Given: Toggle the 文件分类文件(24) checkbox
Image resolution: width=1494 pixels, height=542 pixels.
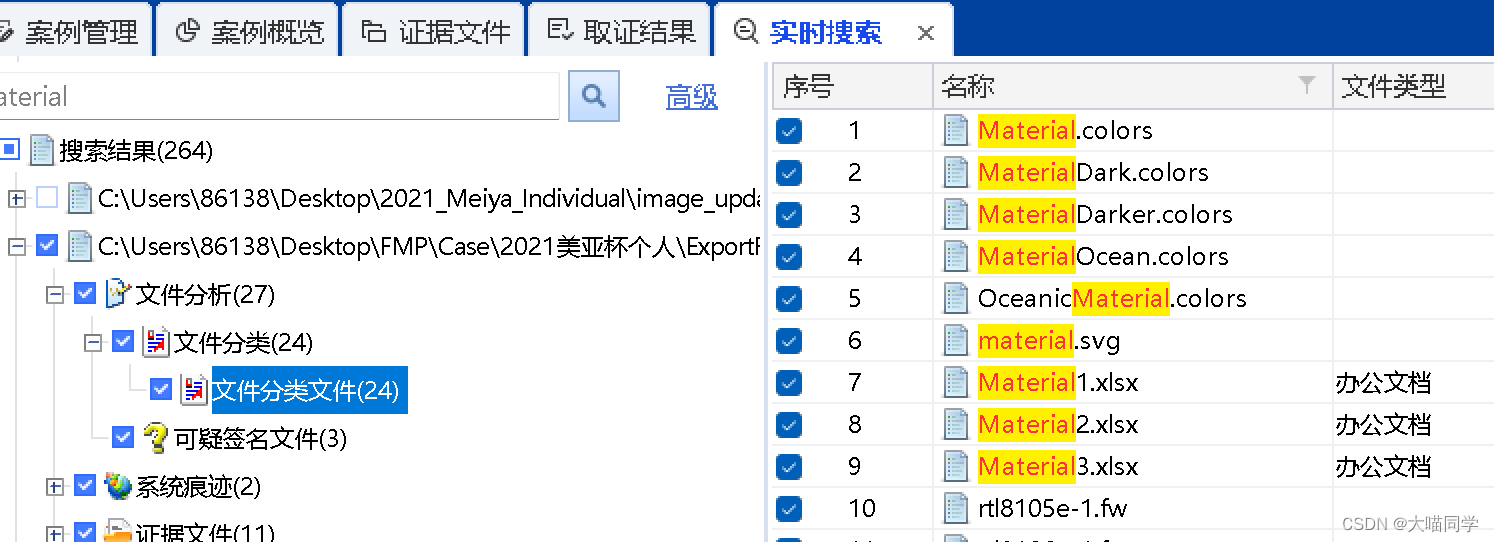Looking at the screenshot, I should [x=160, y=389].
